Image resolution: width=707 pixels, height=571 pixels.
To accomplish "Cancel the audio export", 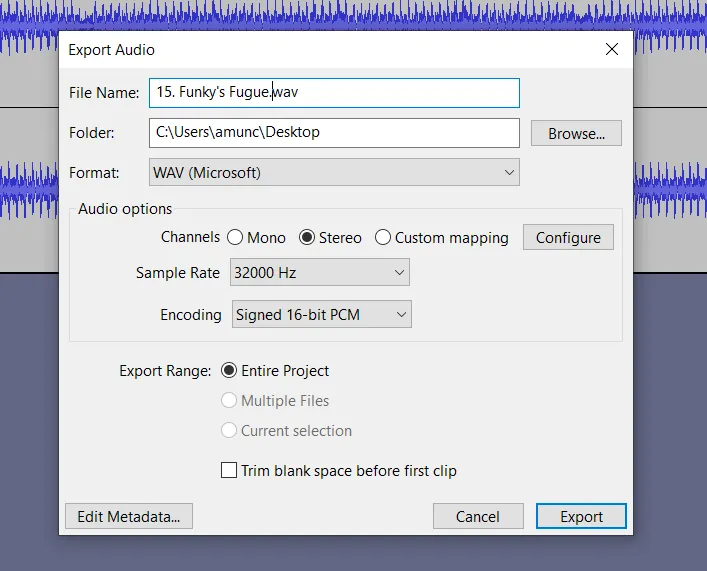I will 478,516.
